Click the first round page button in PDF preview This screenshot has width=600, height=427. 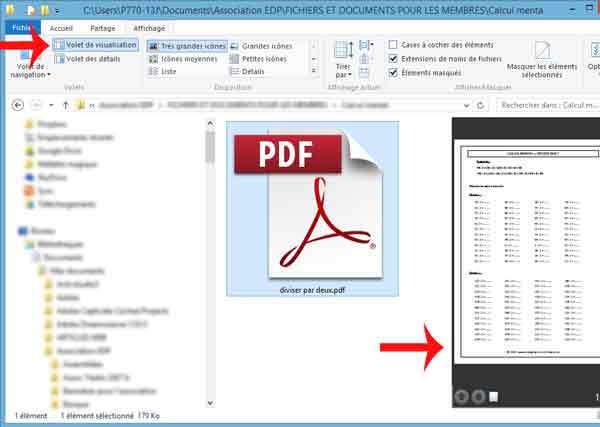point(461,397)
